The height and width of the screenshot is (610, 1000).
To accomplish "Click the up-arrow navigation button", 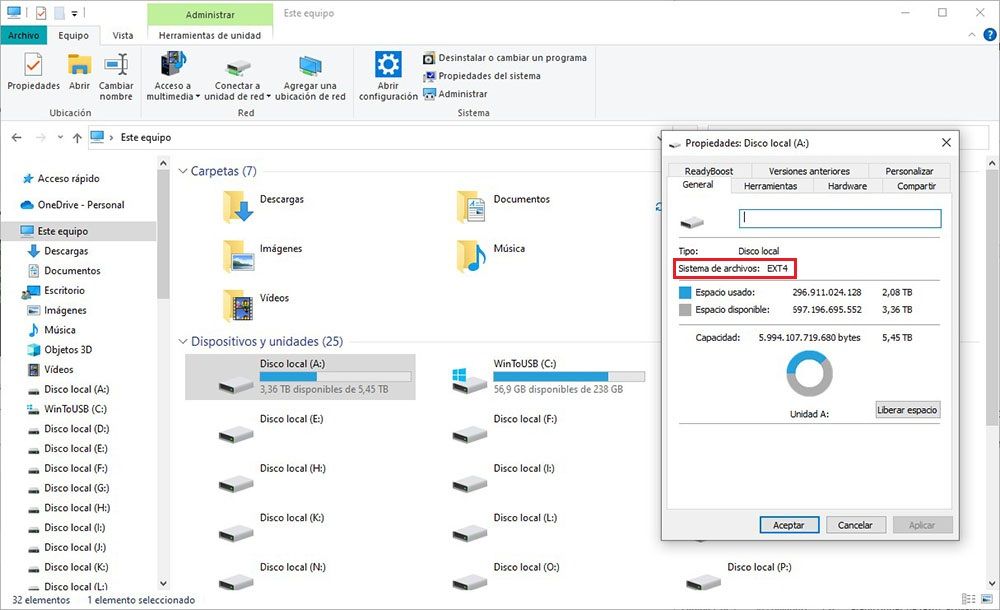I will (77, 138).
